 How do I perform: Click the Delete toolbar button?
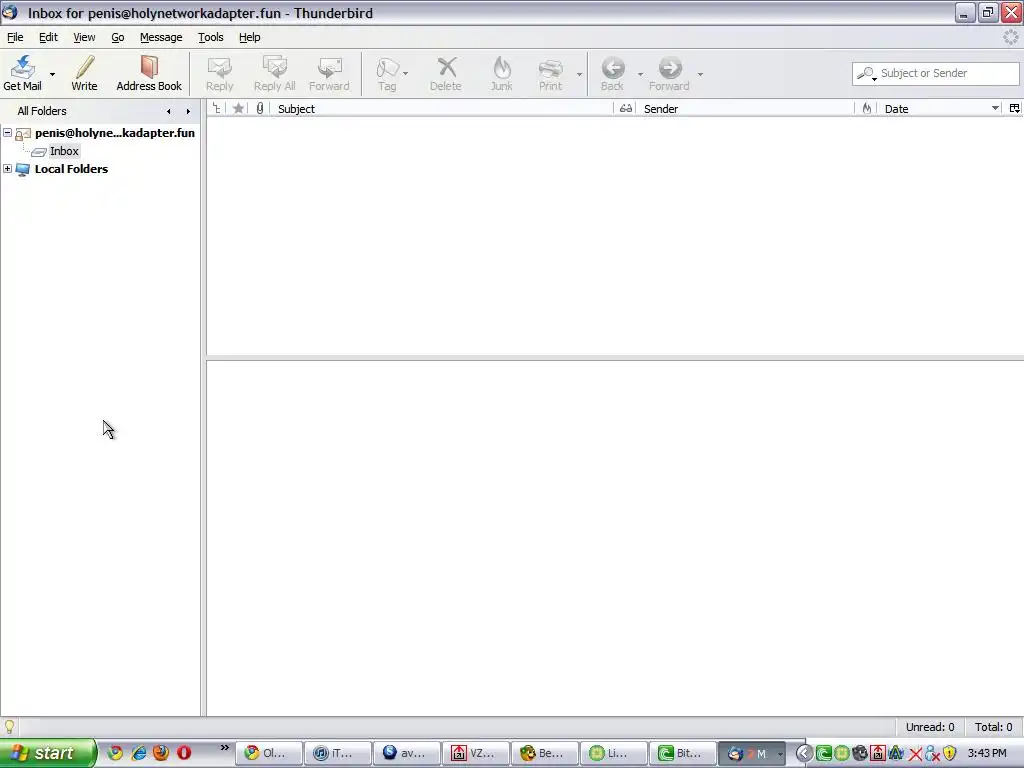[446, 73]
